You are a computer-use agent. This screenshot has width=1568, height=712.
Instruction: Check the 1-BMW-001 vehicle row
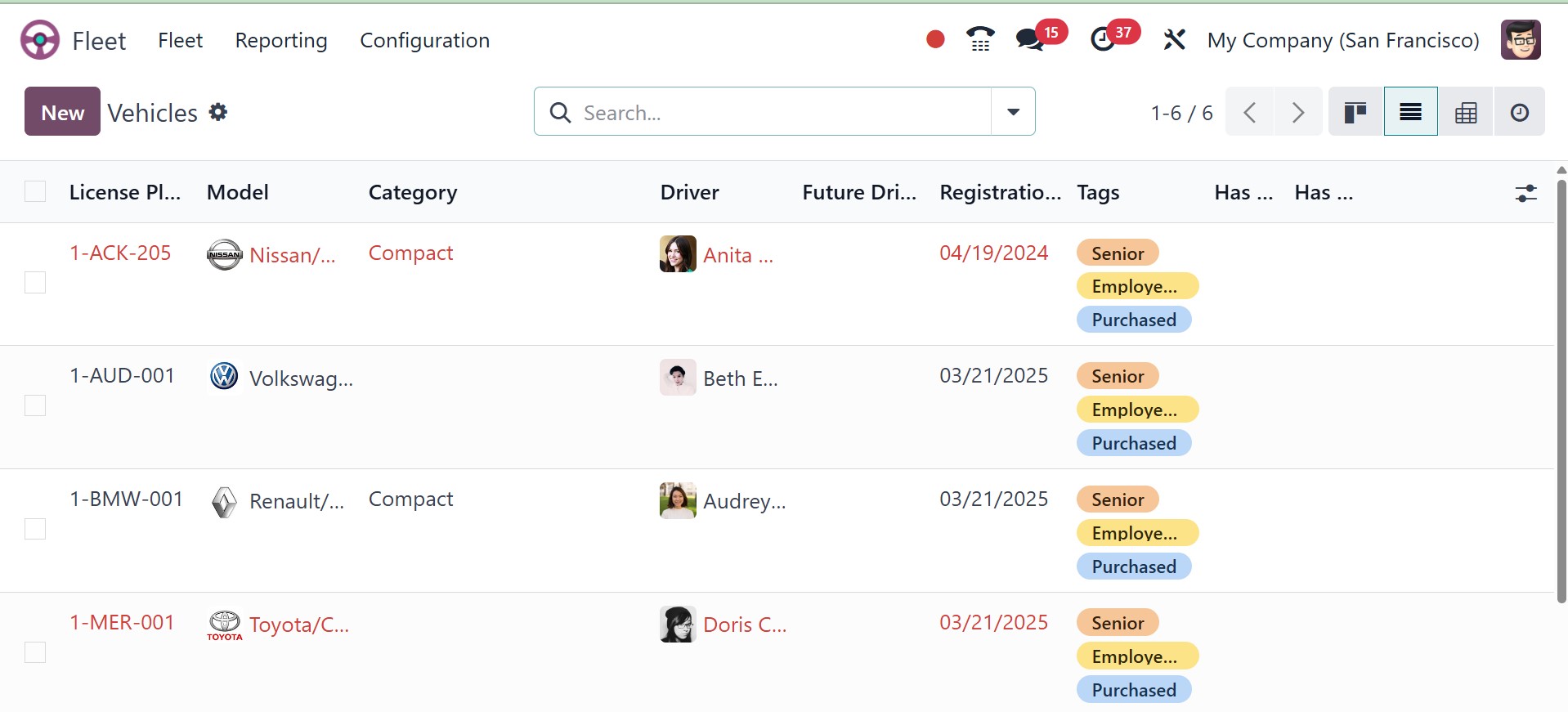point(35,530)
